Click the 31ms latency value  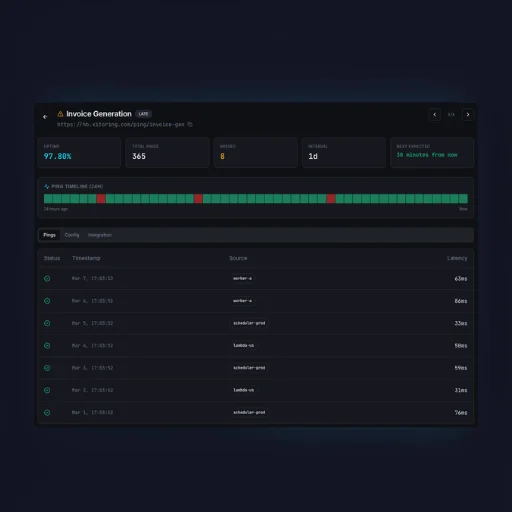461,390
